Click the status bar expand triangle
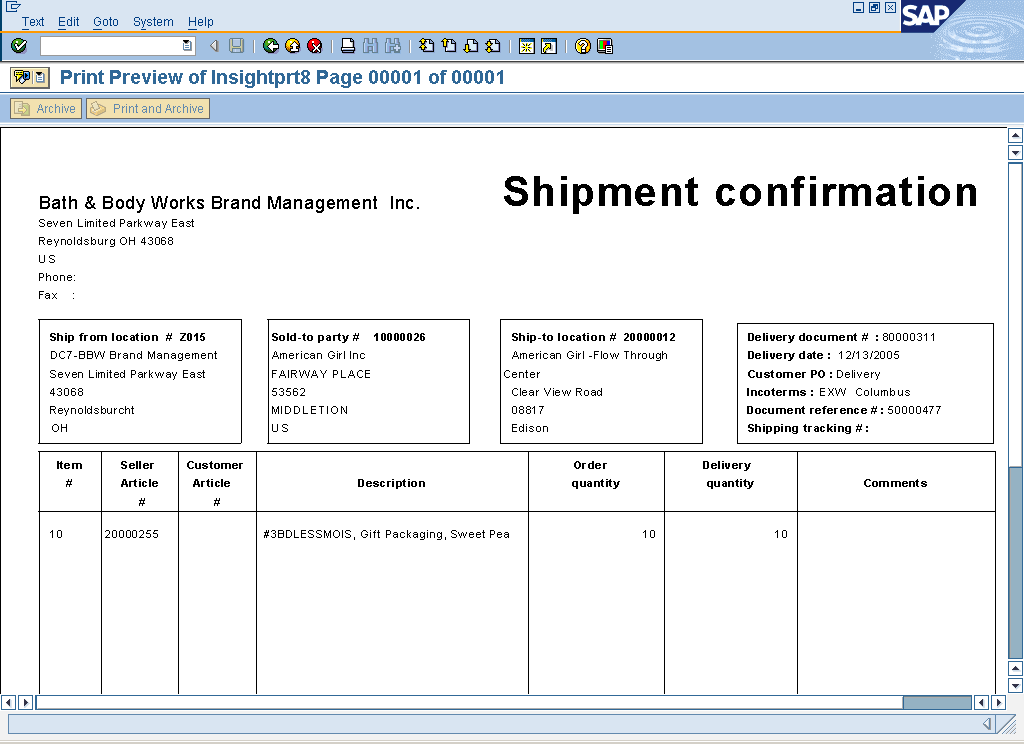The height and width of the screenshot is (744, 1024). pyautogui.click(x=987, y=724)
